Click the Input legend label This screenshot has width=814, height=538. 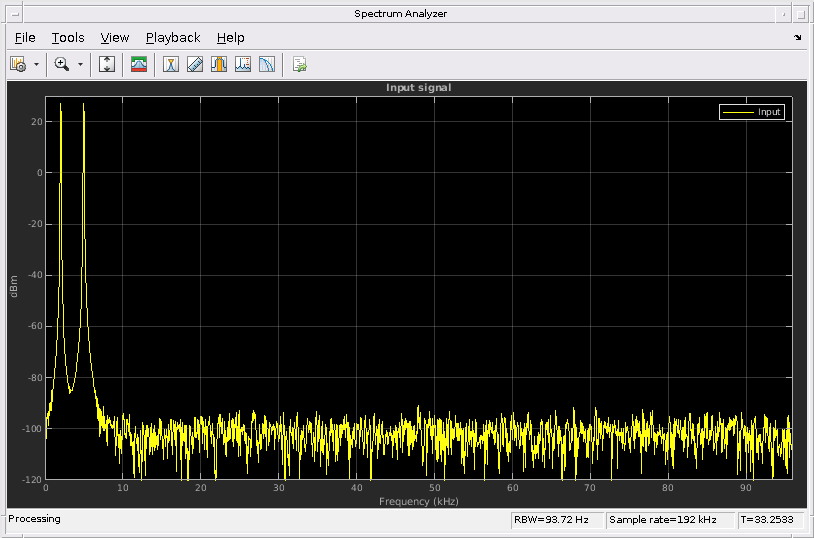pos(769,112)
